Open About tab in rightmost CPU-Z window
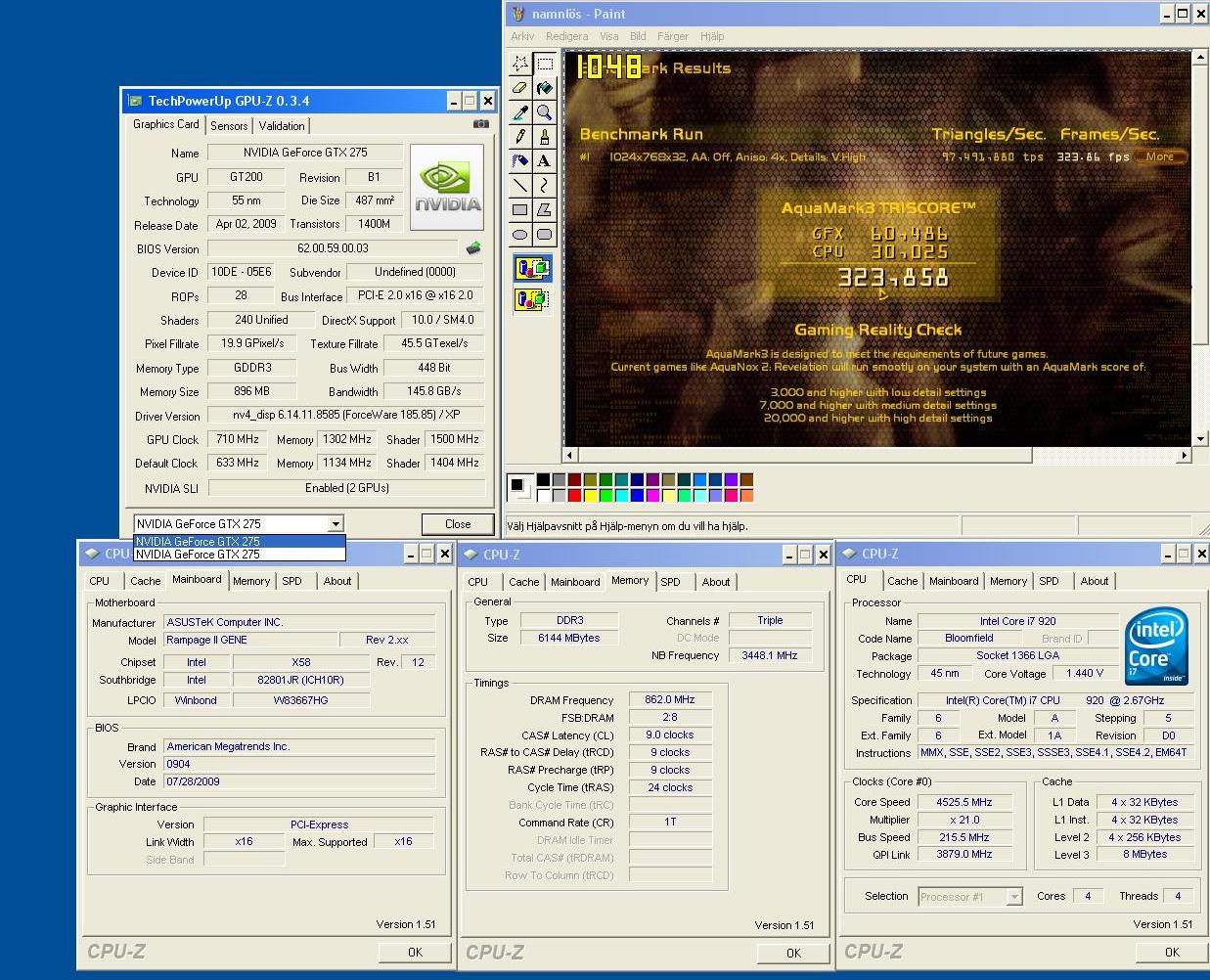Screen dimensions: 1210x980 [1095, 581]
